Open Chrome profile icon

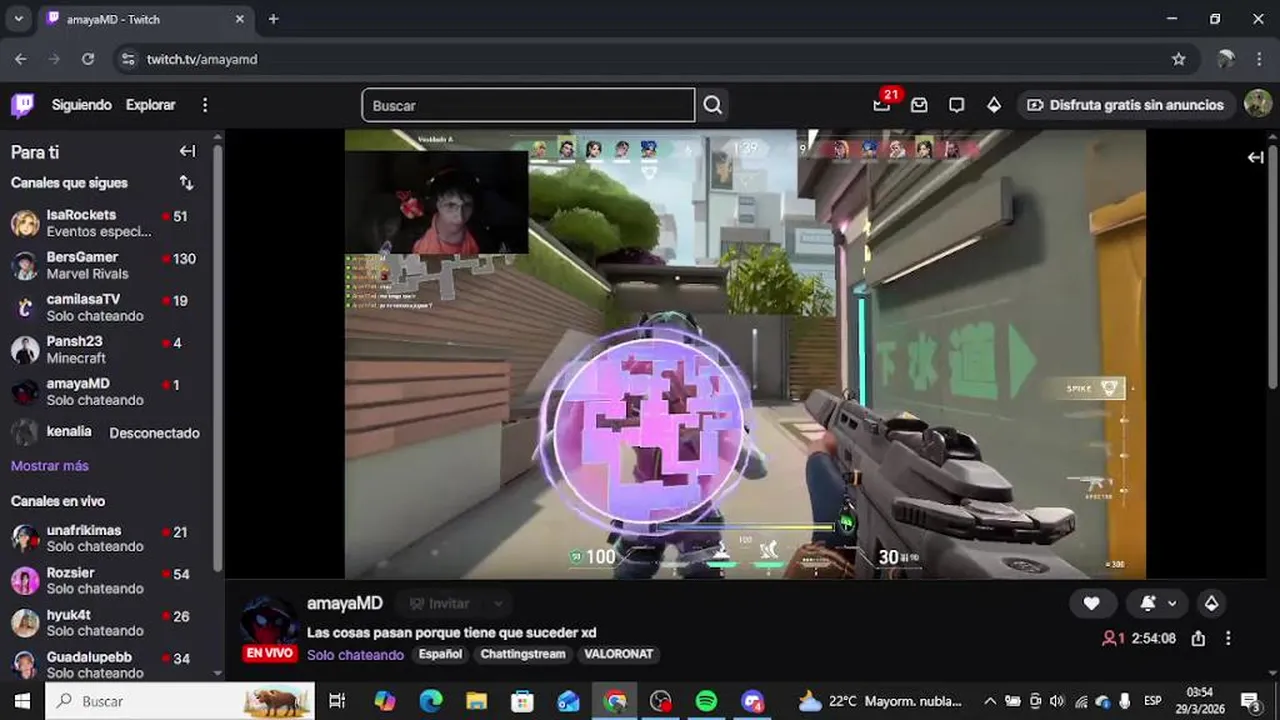coord(1225,59)
